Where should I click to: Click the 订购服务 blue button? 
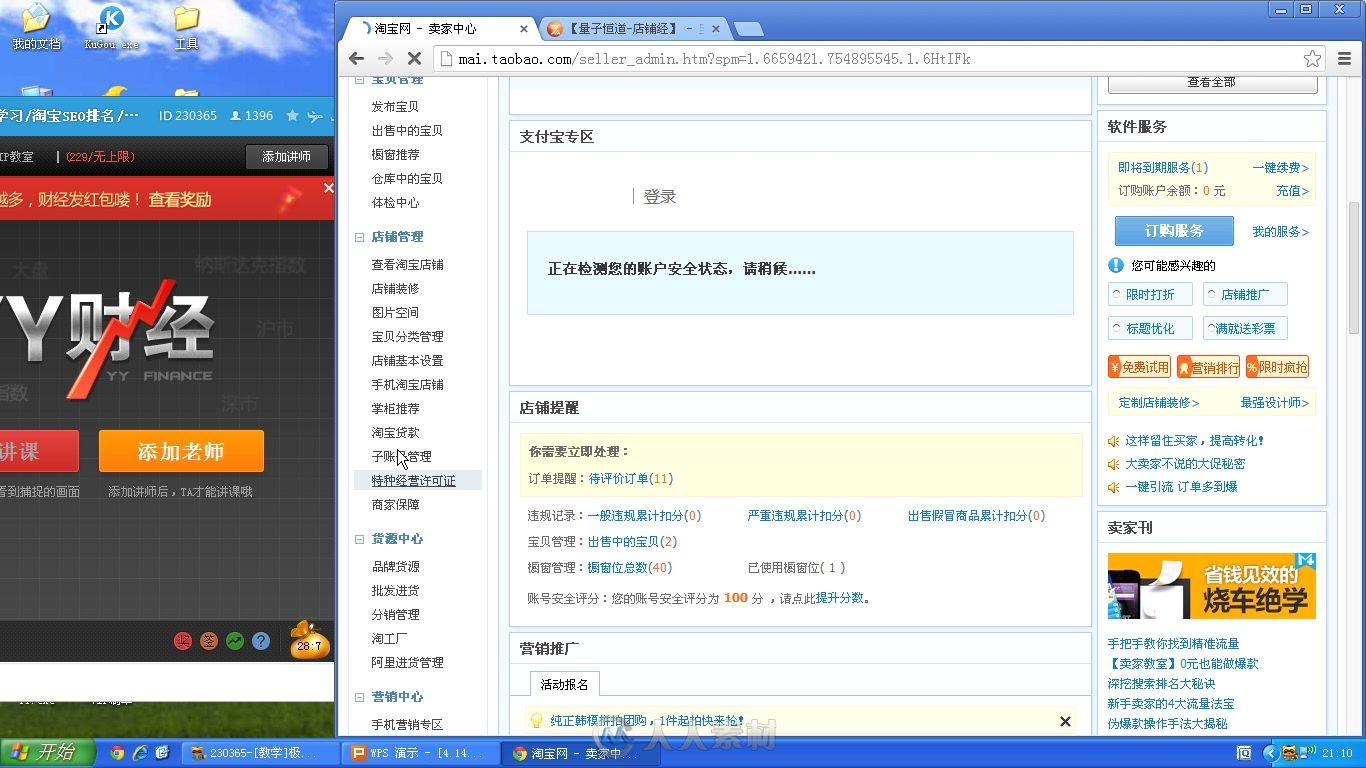pyautogui.click(x=1174, y=231)
